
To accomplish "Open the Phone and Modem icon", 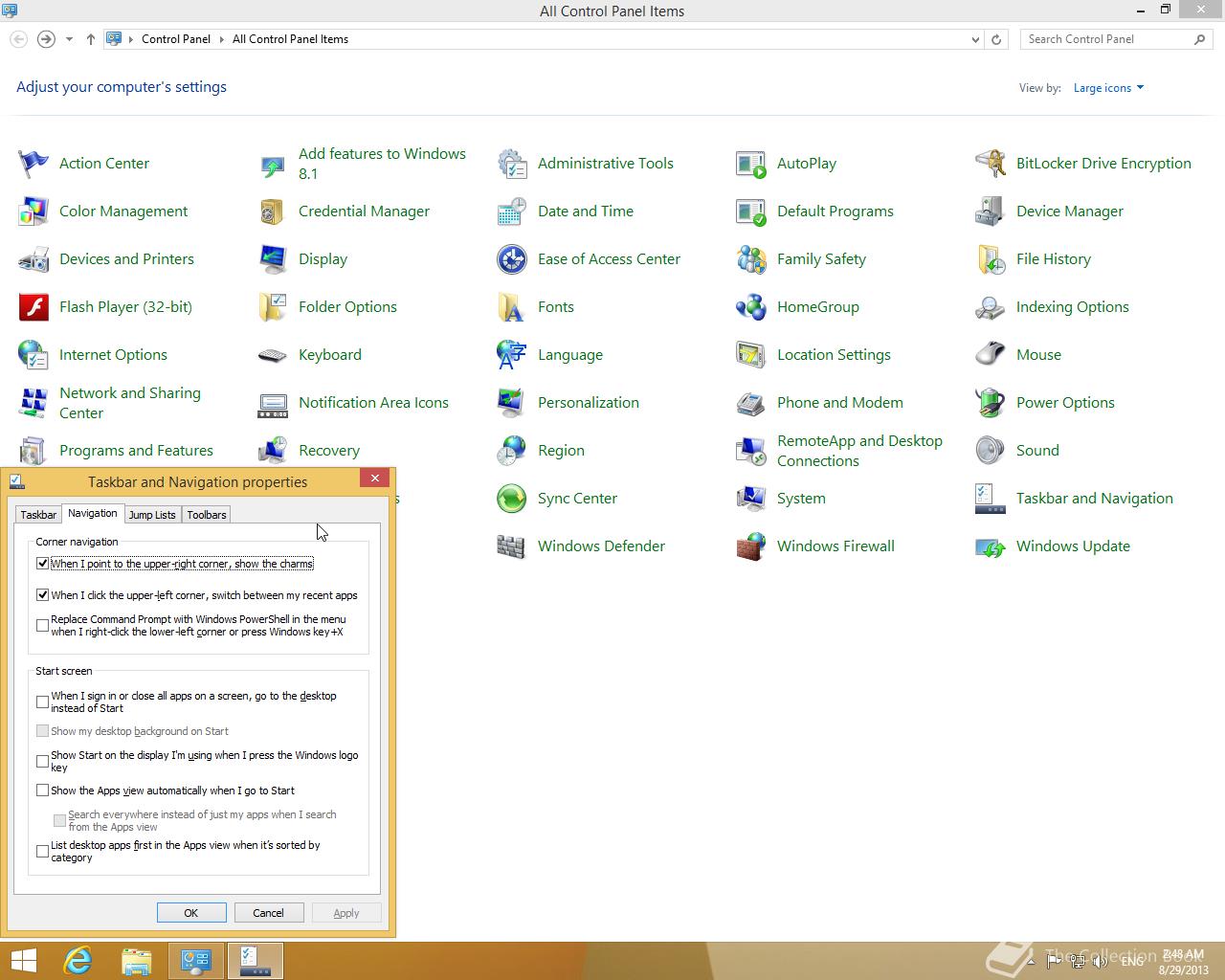I will tap(751, 403).
